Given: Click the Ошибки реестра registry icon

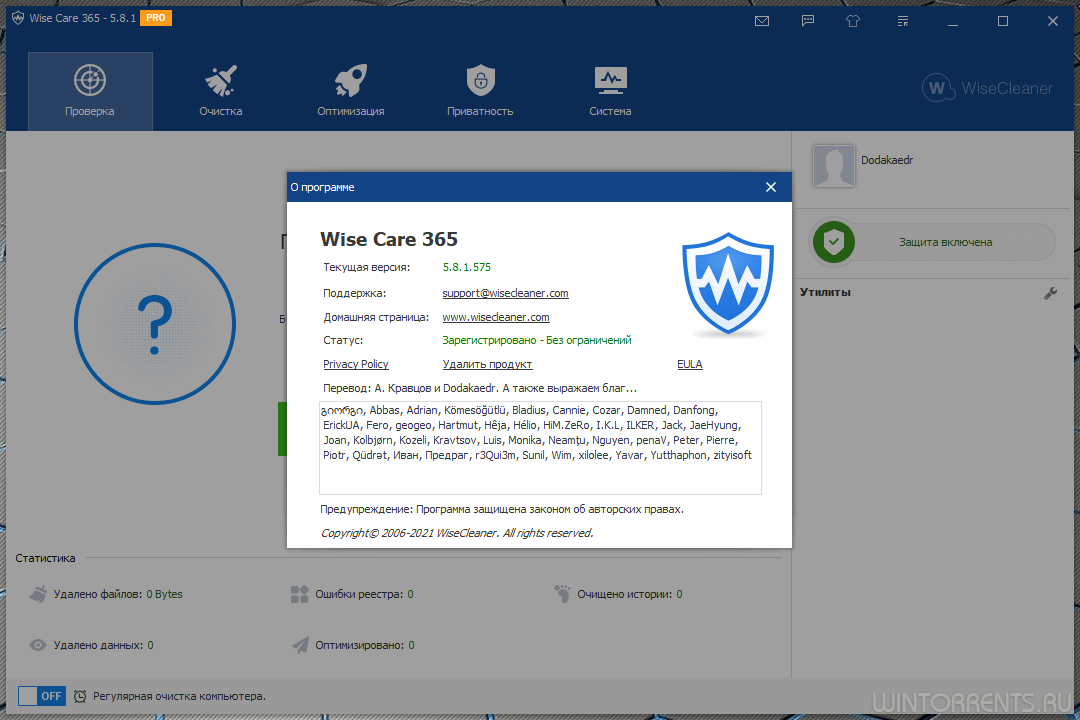Looking at the screenshot, I should pos(300,594).
